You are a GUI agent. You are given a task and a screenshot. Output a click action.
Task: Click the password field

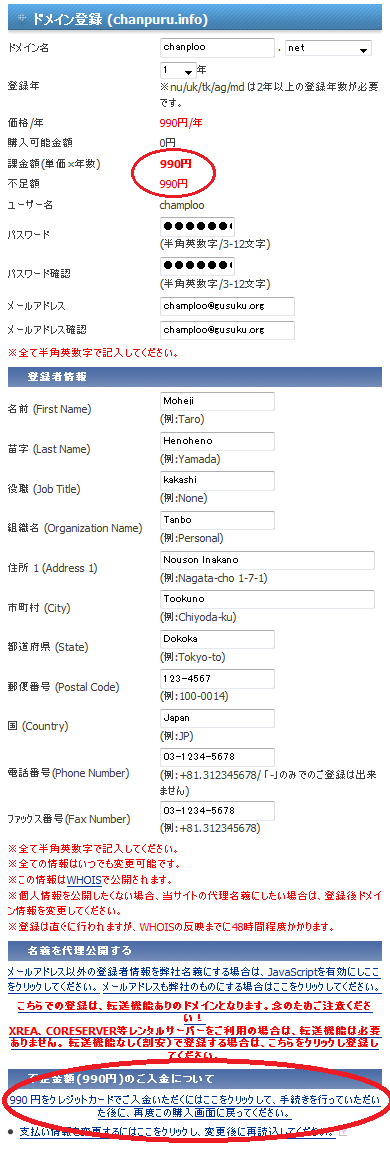[198, 225]
